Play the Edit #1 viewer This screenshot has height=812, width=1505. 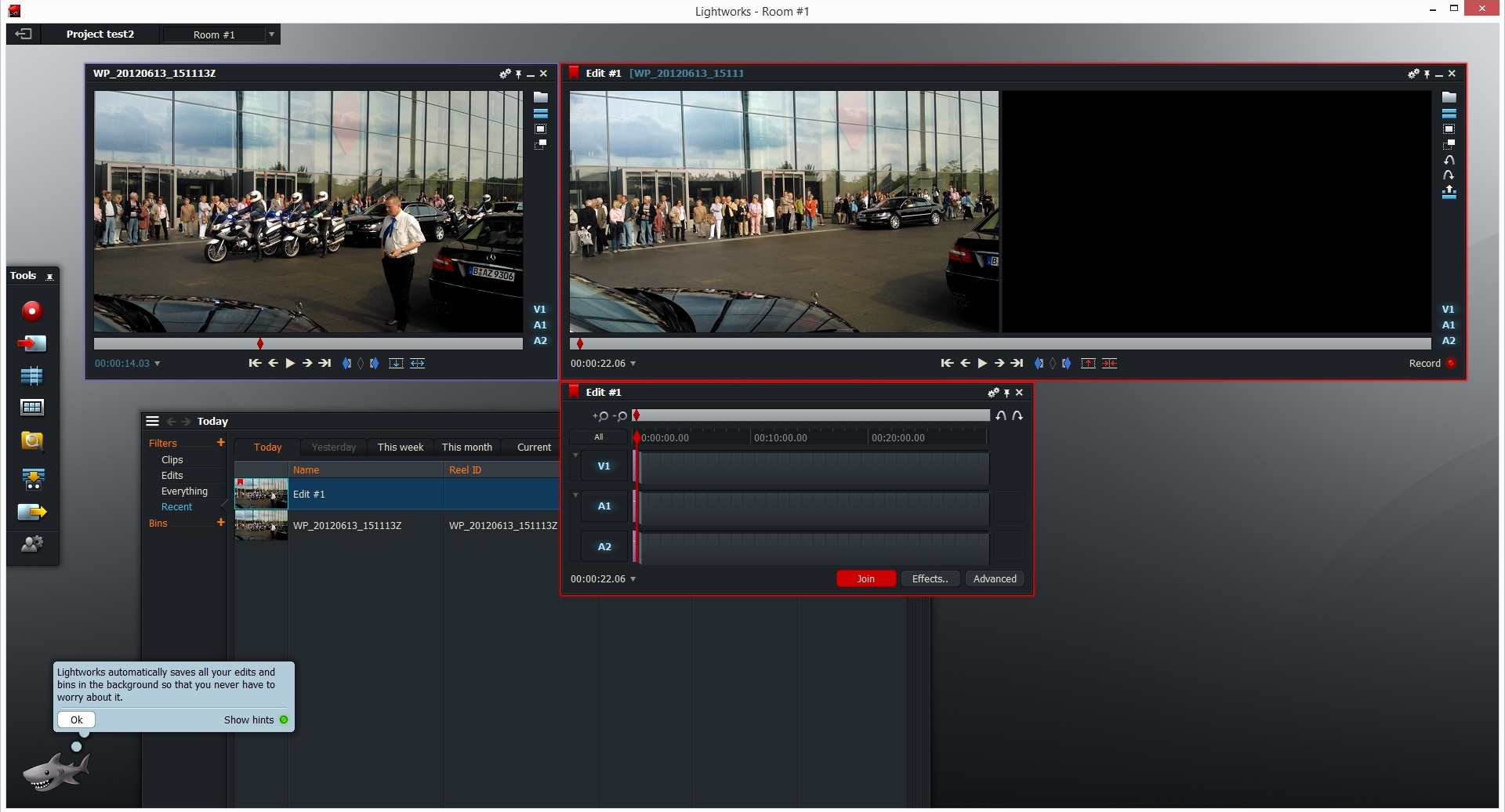pos(982,363)
